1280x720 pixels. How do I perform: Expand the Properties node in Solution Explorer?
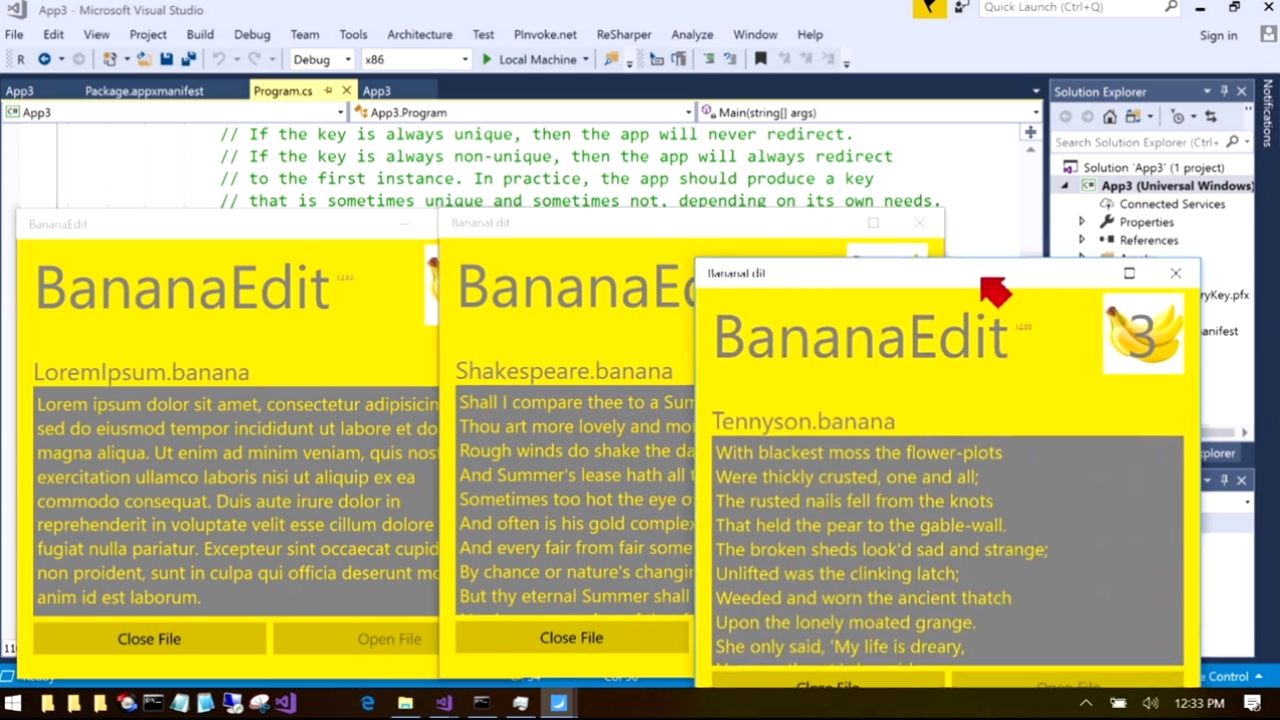coord(1081,222)
